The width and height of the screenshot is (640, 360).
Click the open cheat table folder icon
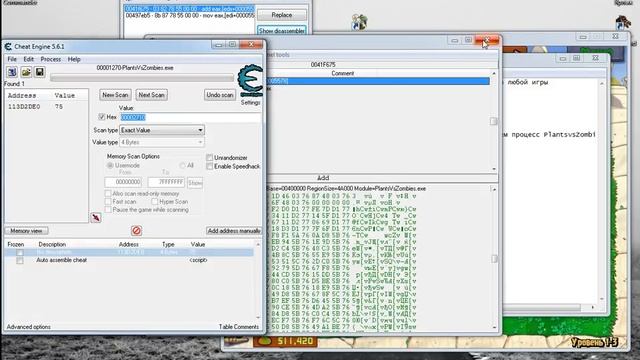coord(26,72)
